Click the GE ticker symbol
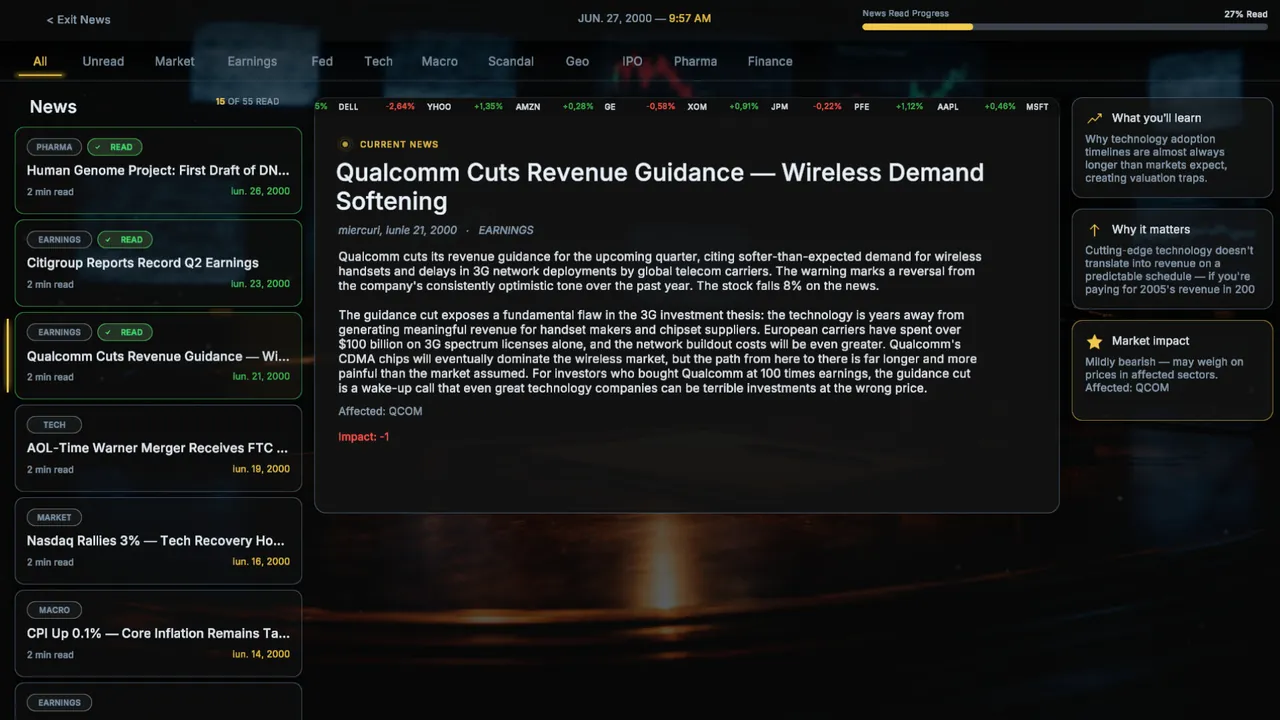The image size is (1280, 720). click(x=610, y=106)
